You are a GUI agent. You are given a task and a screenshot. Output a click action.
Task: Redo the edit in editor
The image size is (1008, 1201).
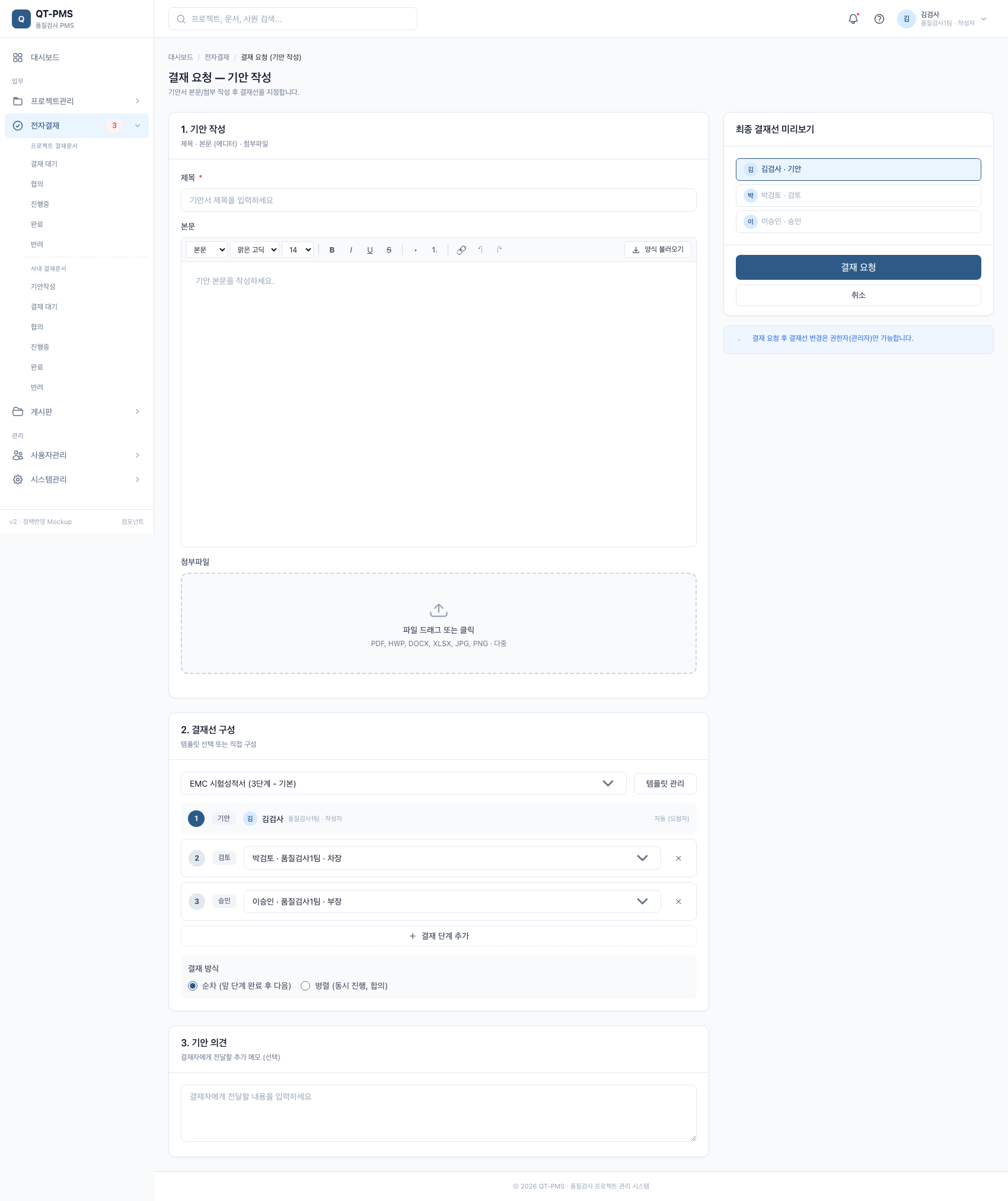click(499, 250)
